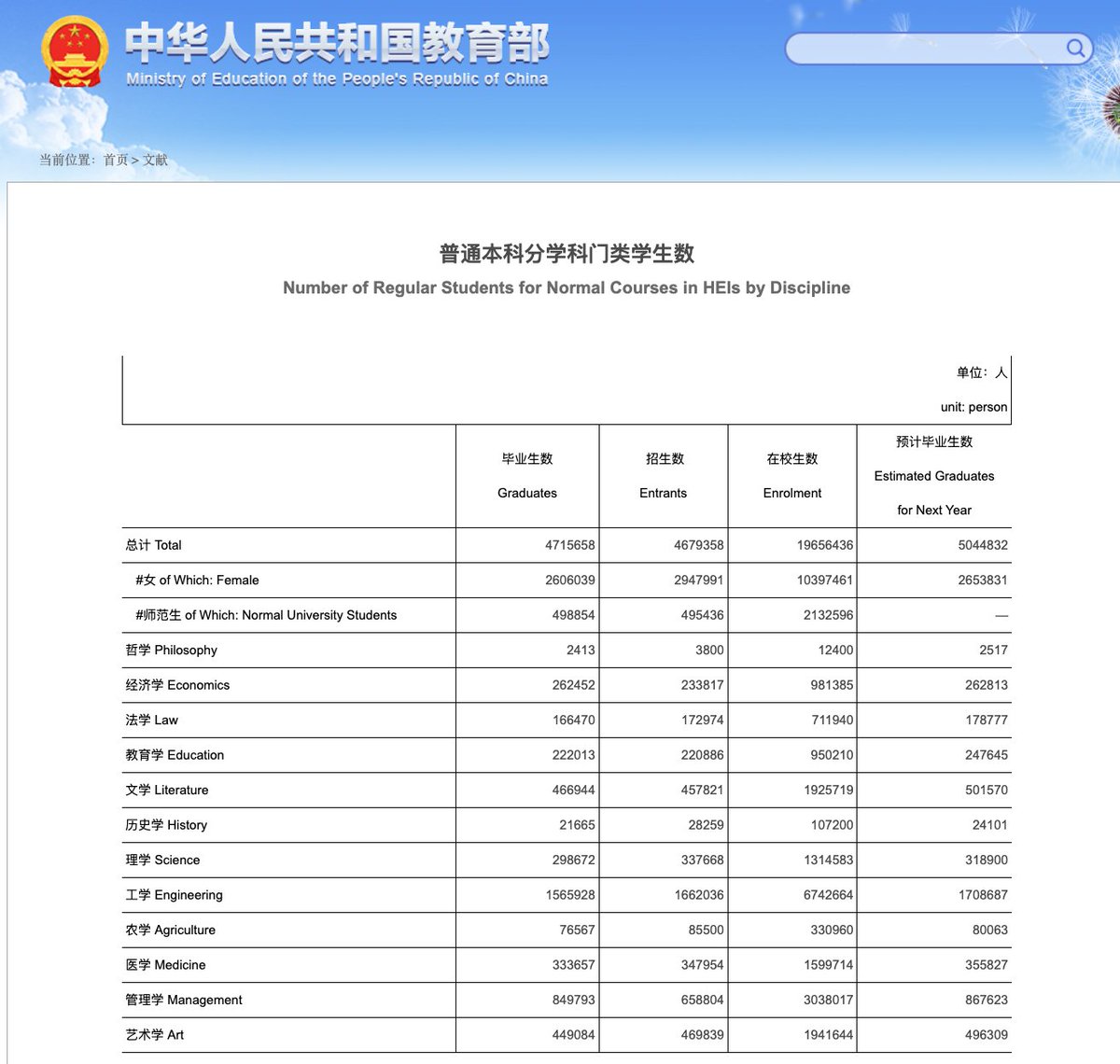1120x1064 pixels.
Task: Click the 艺术学 Art row label
Action: point(155,1035)
